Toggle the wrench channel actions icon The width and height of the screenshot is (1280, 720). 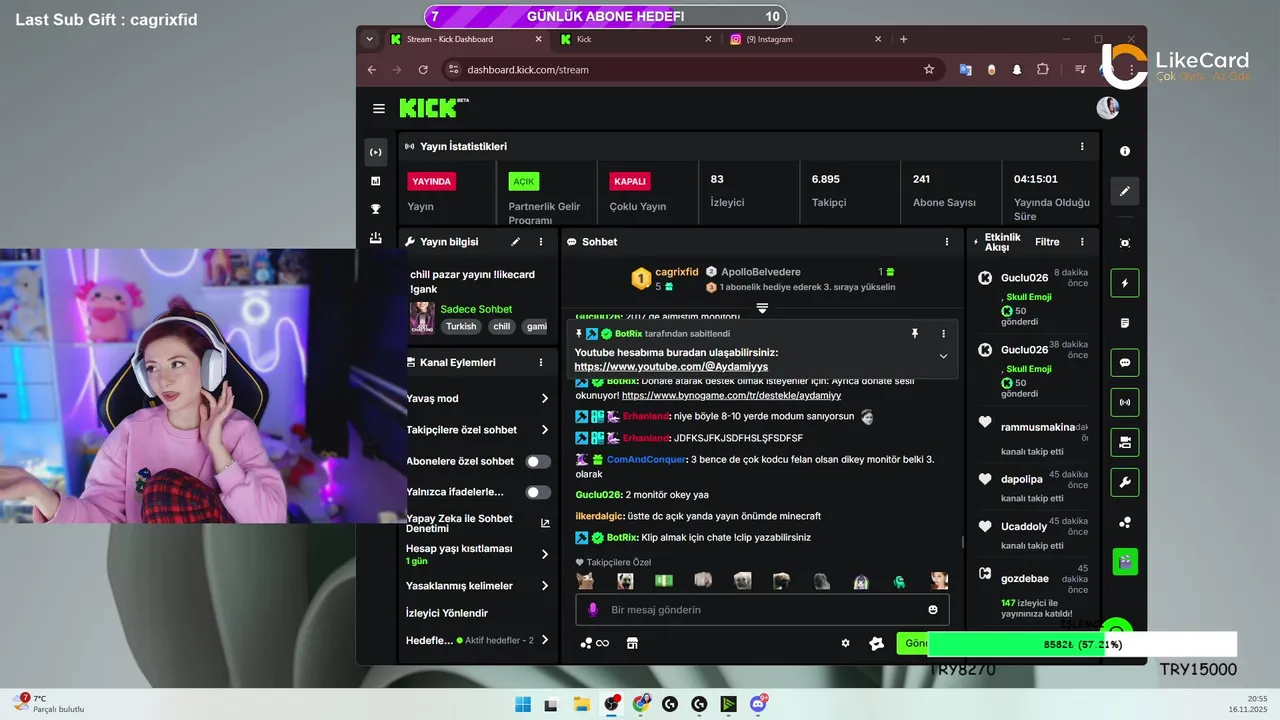tap(1125, 482)
